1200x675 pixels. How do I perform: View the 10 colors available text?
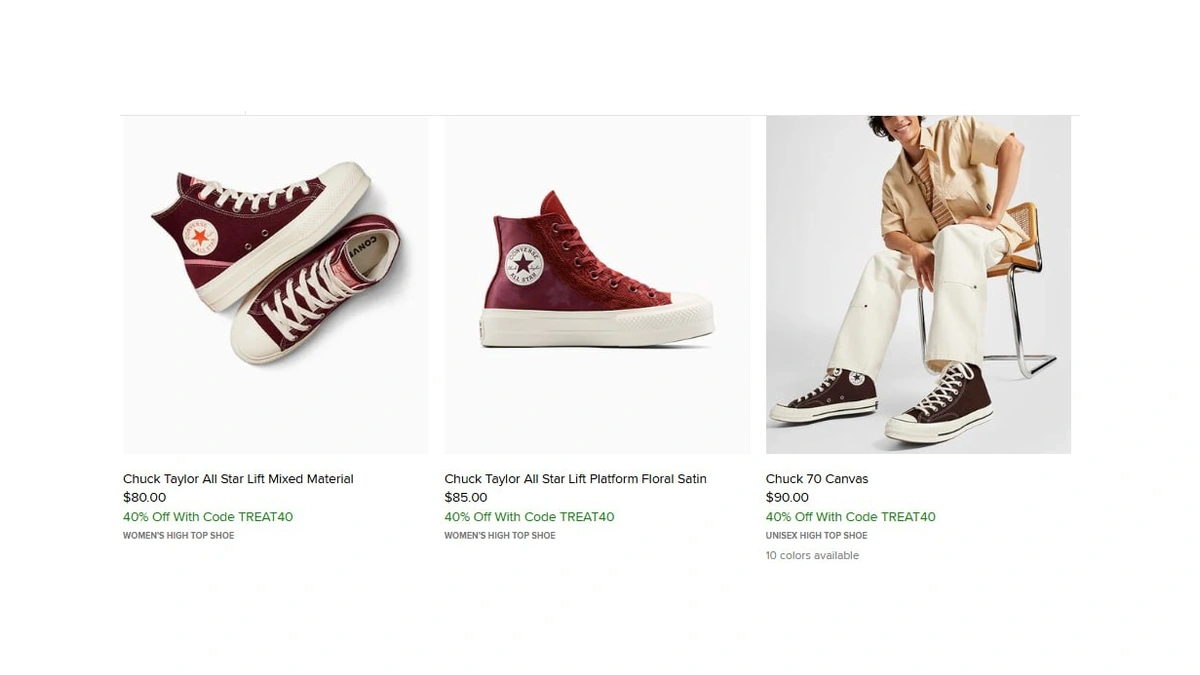[x=812, y=556]
